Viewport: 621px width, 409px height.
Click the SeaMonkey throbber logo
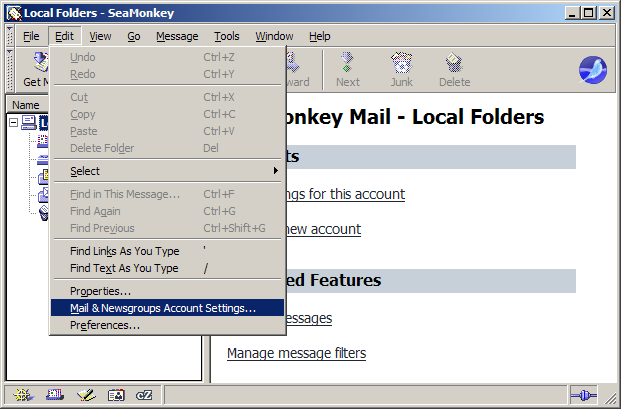(x=593, y=70)
